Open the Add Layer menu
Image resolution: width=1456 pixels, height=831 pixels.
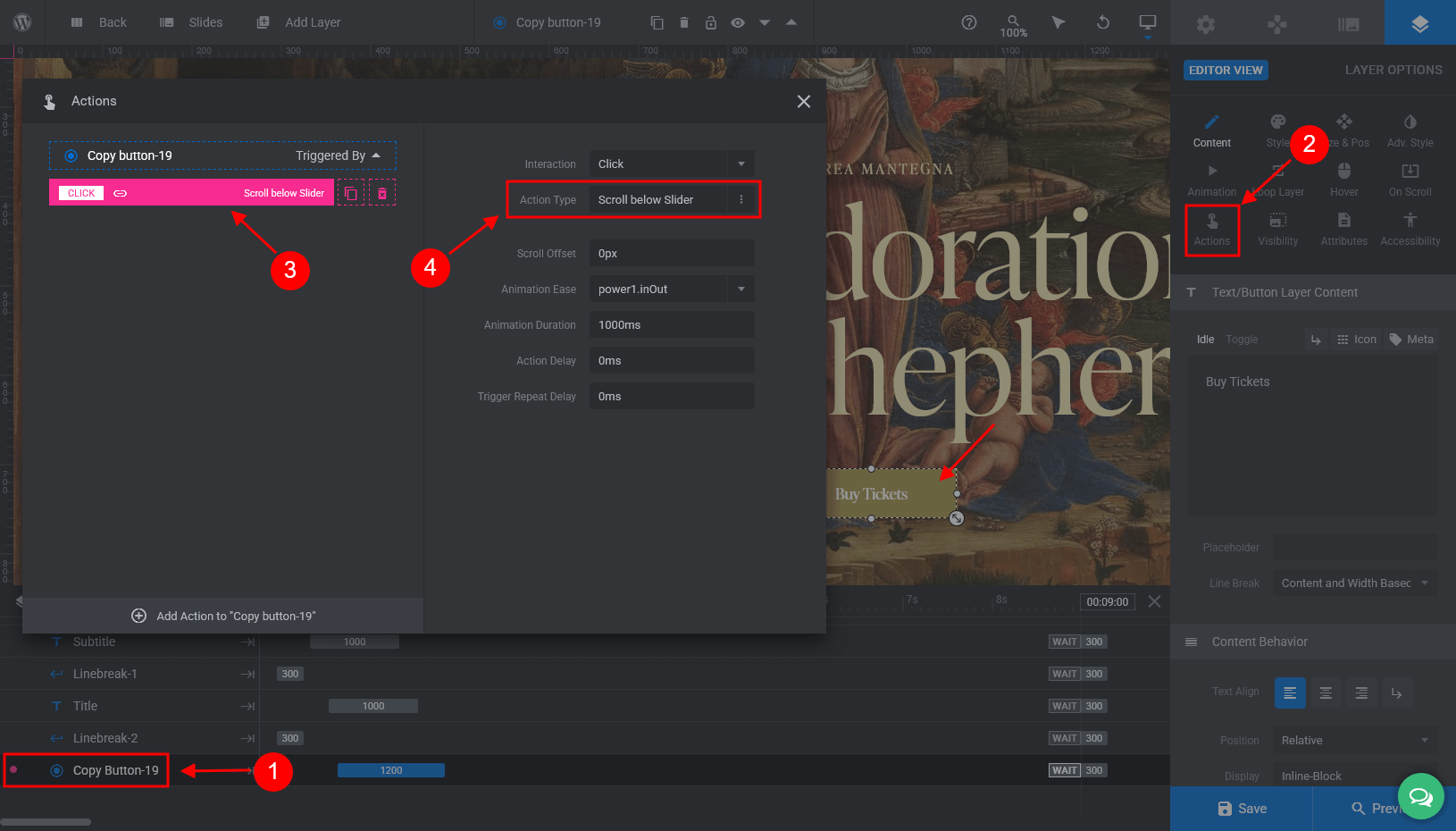pos(298,22)
